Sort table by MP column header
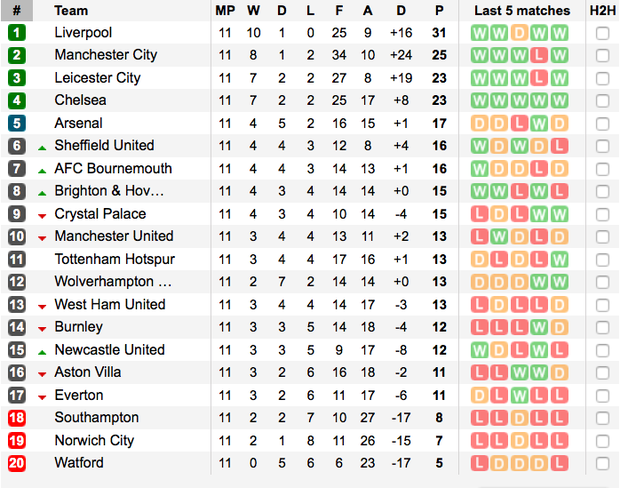Image resolution: width=620 pixels, height=488 pixels. click(x=224, y=11)
